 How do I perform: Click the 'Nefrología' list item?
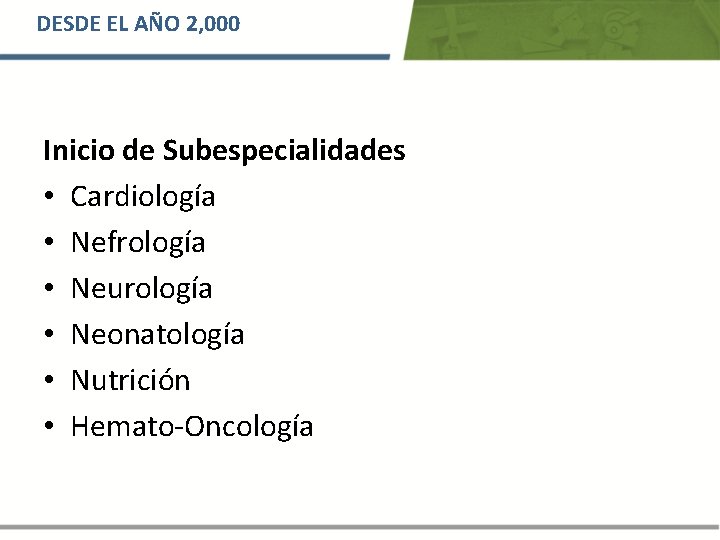click(138, 243)
